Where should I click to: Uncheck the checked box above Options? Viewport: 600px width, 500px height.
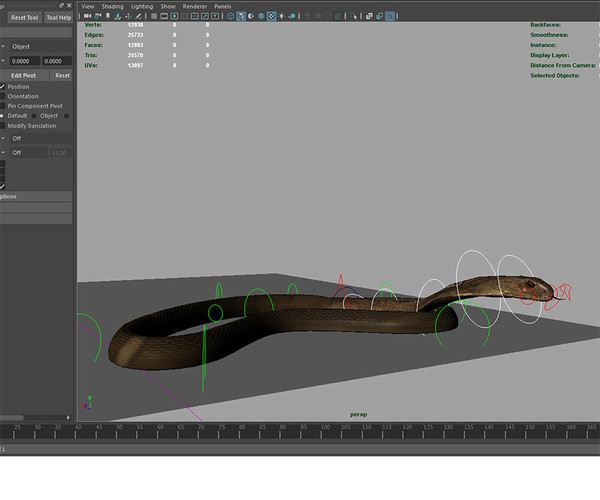point(2,186)
